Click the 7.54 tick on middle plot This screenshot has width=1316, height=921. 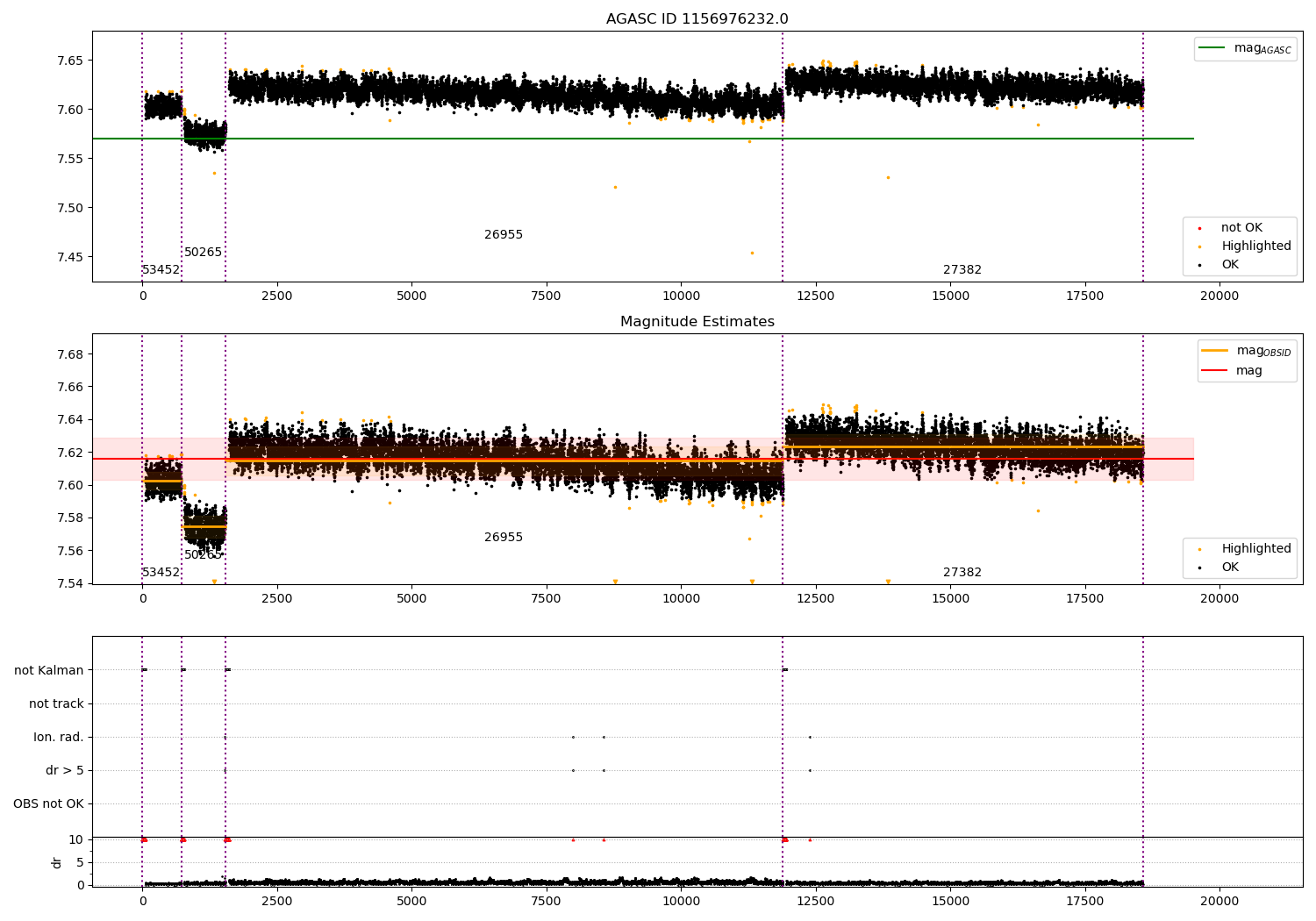(70, 583)
